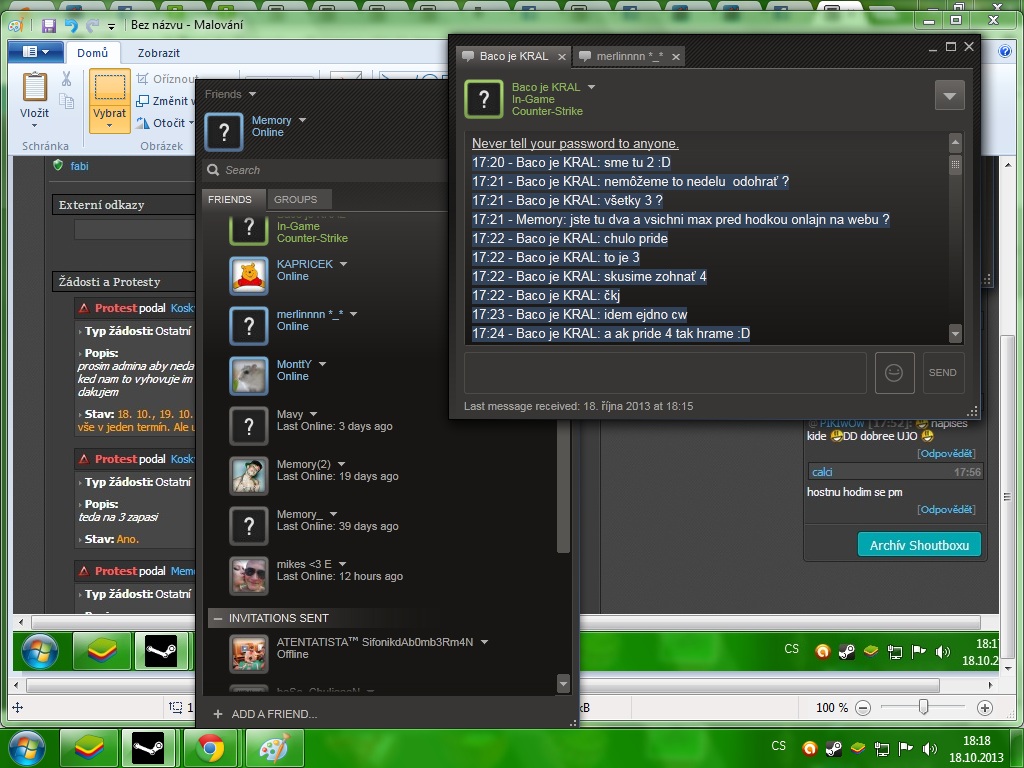Click the Archív Shoutboxu button
This screenshot has width=1024, height=768.
coord(919,545)
